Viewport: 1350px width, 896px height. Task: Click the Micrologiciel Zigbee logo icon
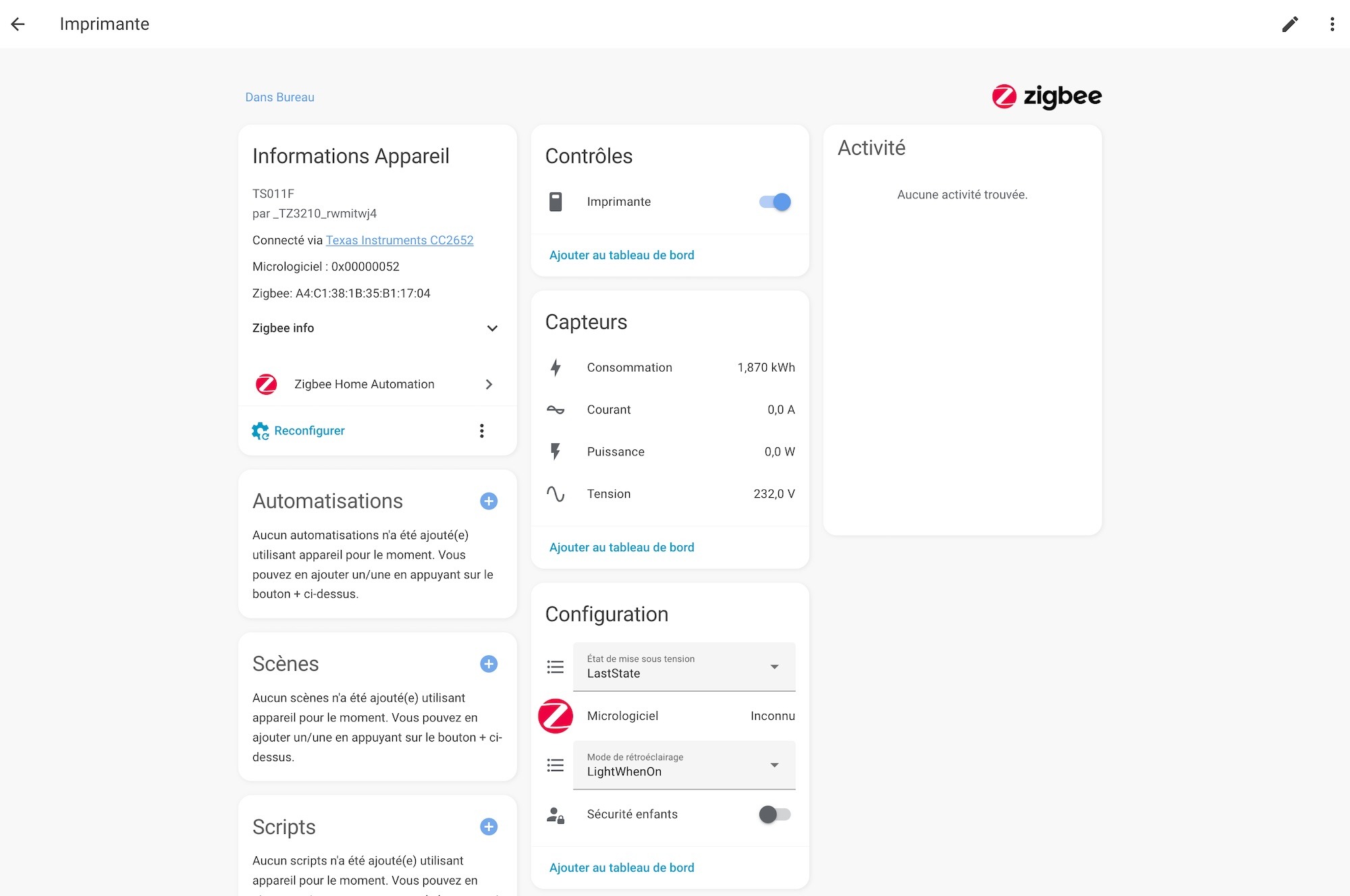pos(556,716)
